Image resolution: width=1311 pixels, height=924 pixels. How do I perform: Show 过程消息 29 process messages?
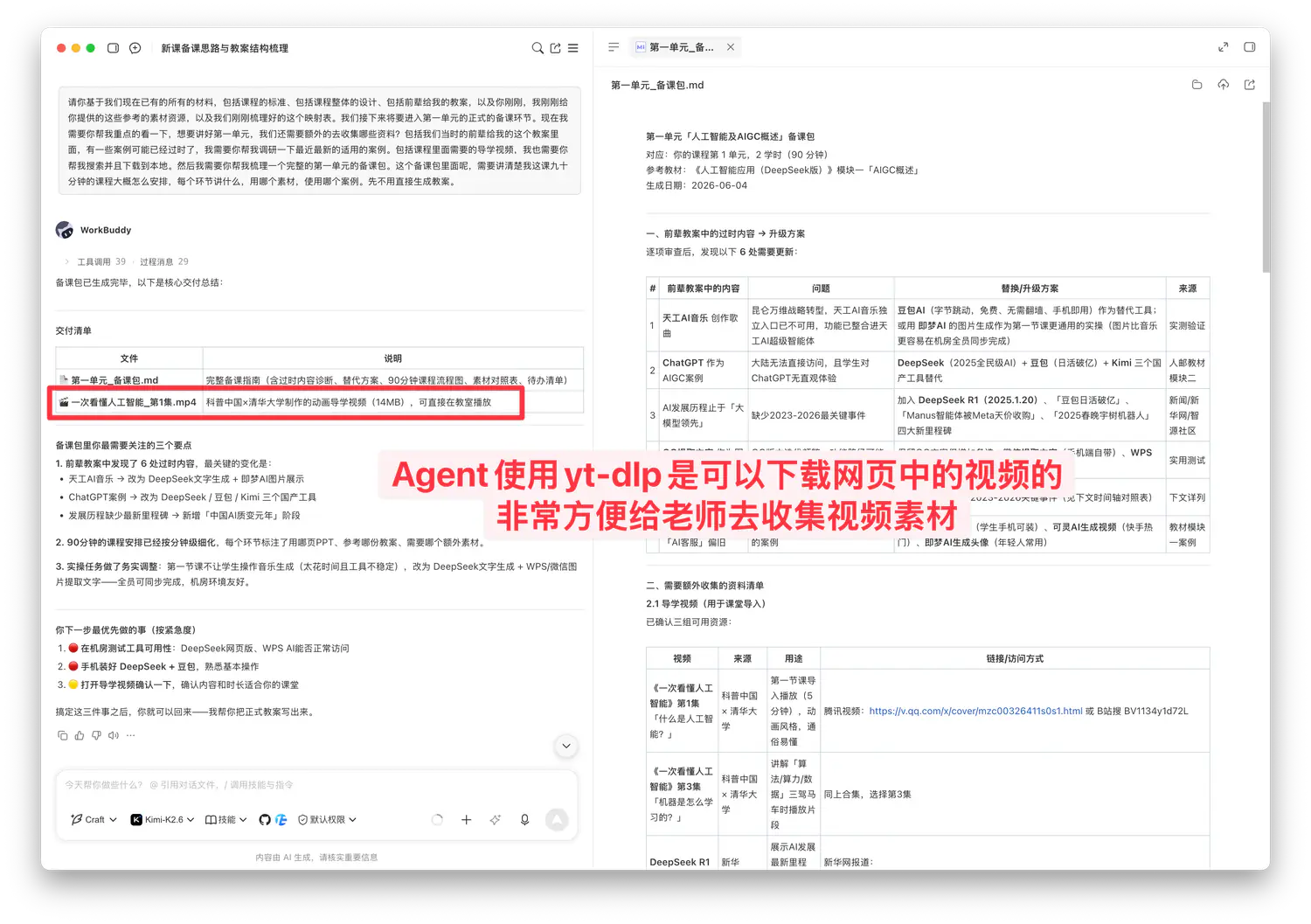tap(164, 261)
